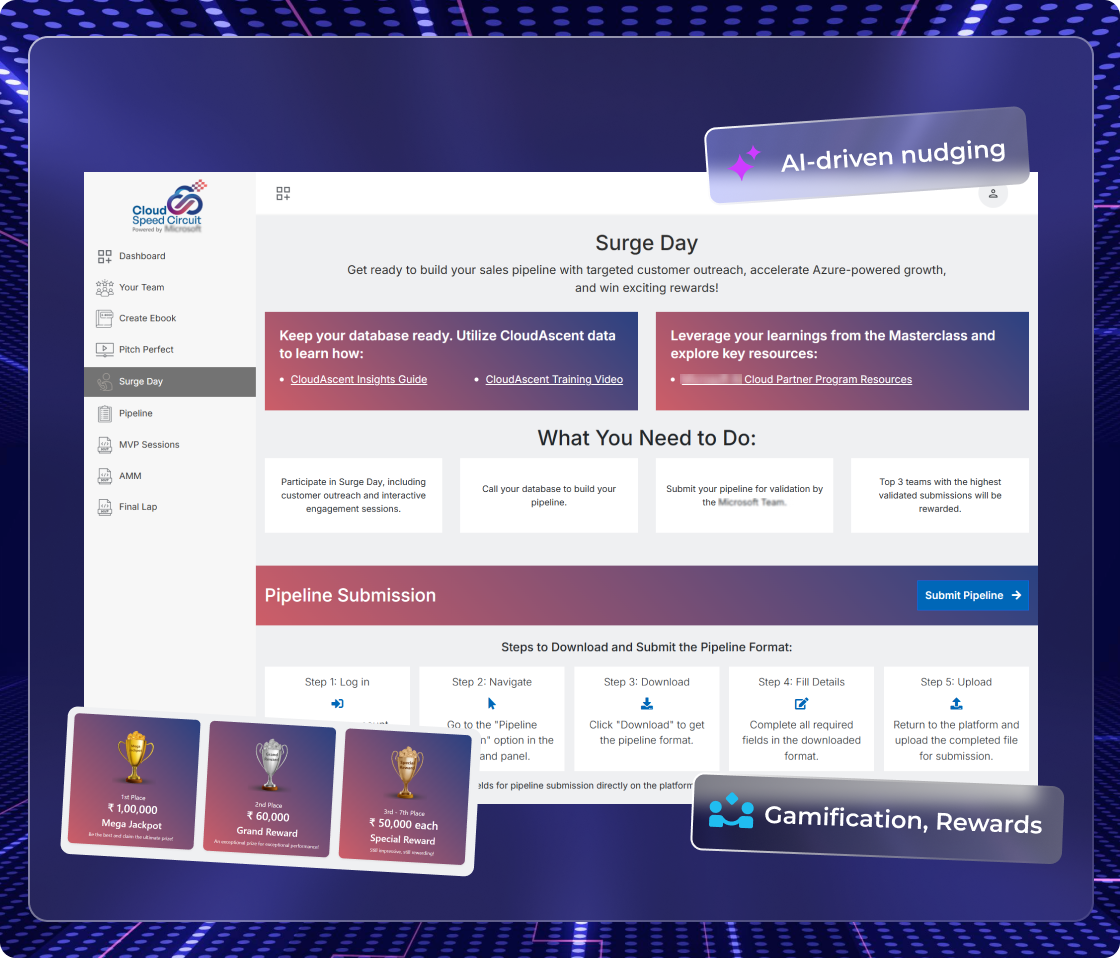The image size is (1120, 958).
Task: Click the Dashboard grid icon in sidebar
Action: click(104, 256)
